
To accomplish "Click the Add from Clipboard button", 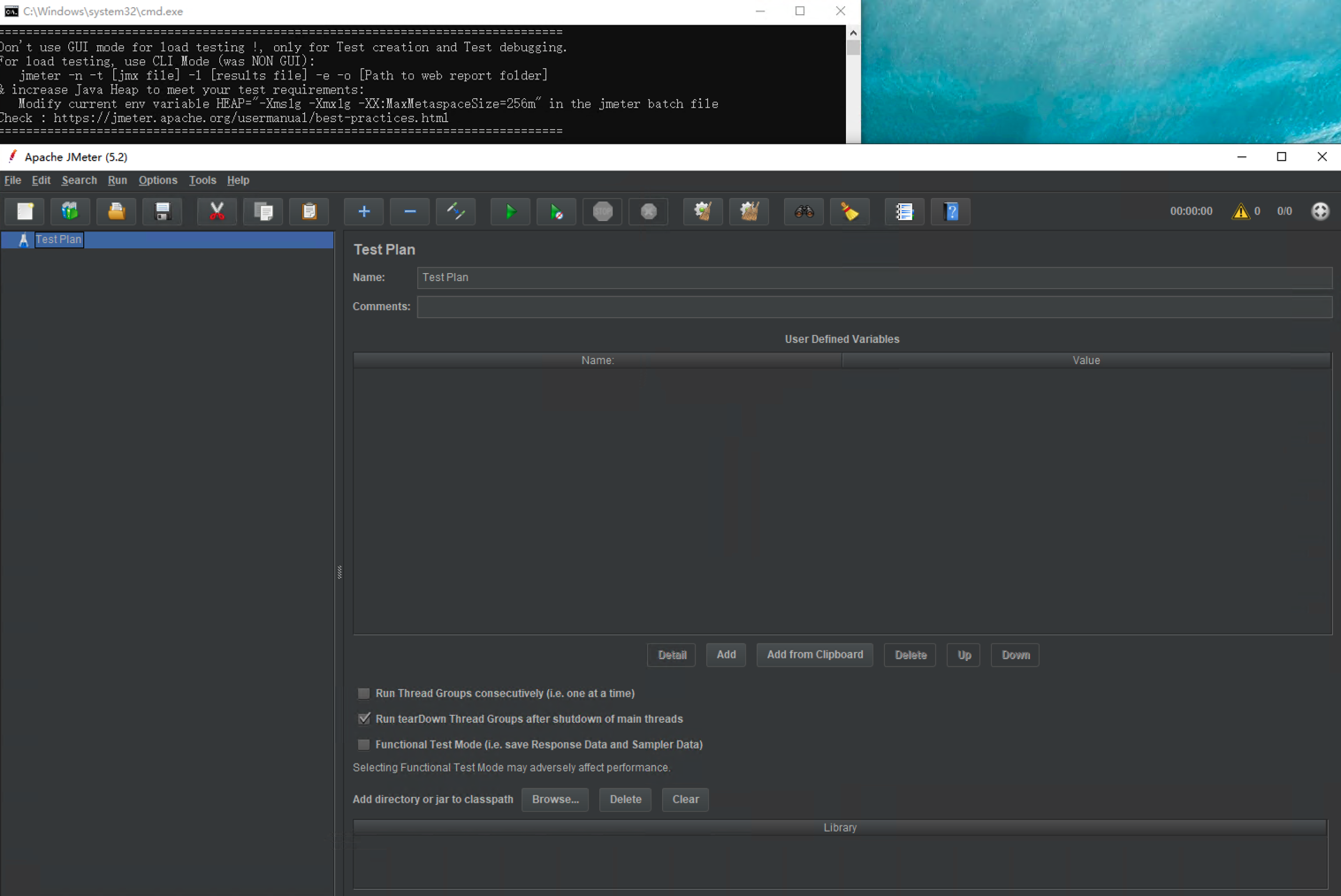I will (x=815, y=655).
